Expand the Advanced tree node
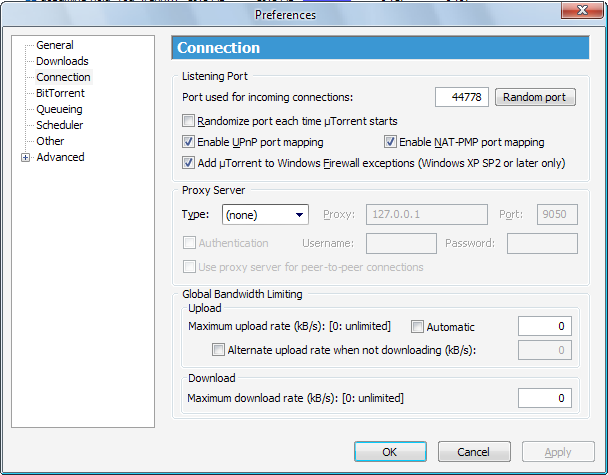The height and width of the screenshot is (475, 608). pos(25,157)
